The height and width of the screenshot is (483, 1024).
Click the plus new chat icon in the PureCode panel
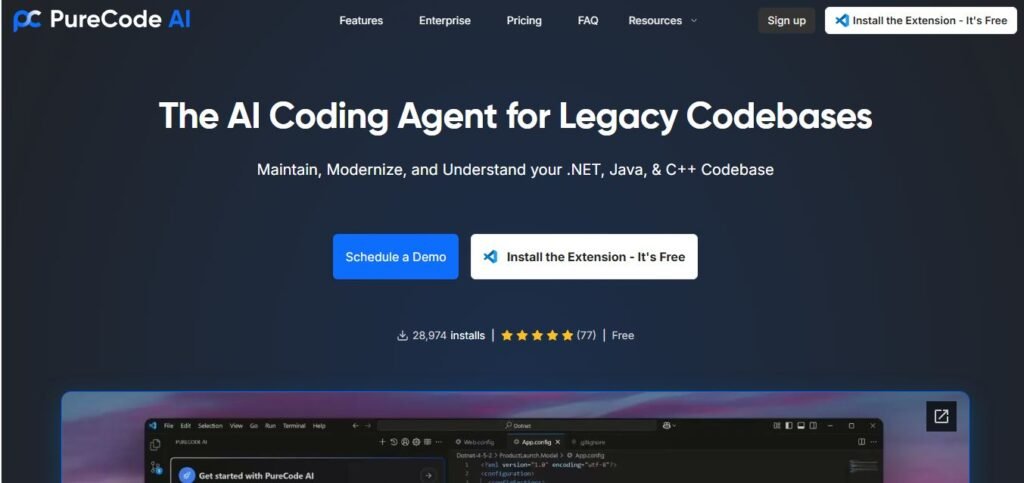click(382, 442)
